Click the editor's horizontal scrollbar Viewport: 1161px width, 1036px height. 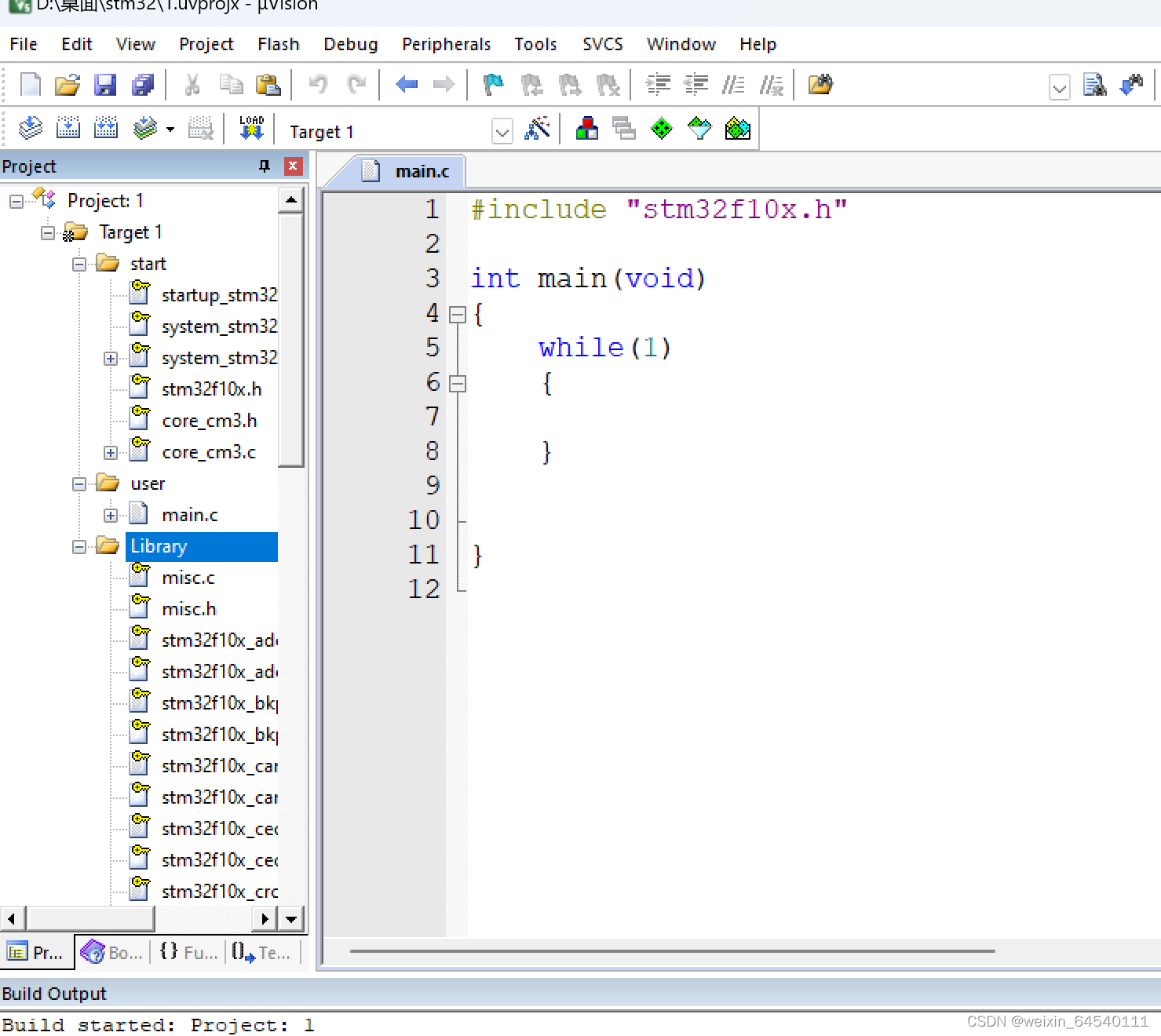tap(675, 950)
